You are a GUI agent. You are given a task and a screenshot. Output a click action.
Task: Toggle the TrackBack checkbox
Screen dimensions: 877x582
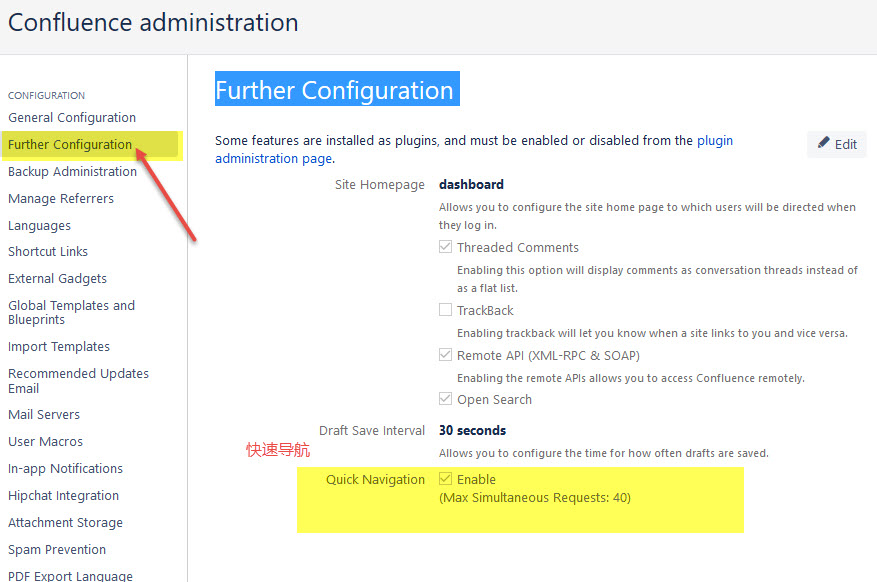(x=445, y=310)
